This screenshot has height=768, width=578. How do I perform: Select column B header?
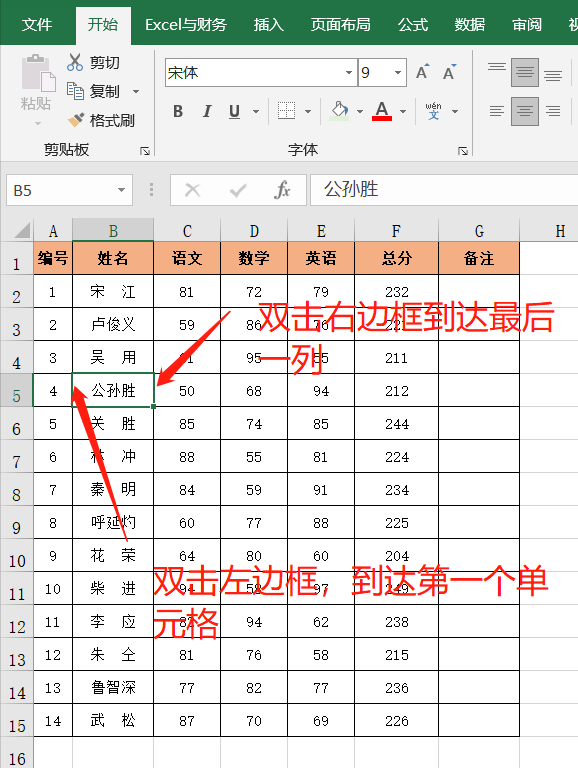pos(113,230)
